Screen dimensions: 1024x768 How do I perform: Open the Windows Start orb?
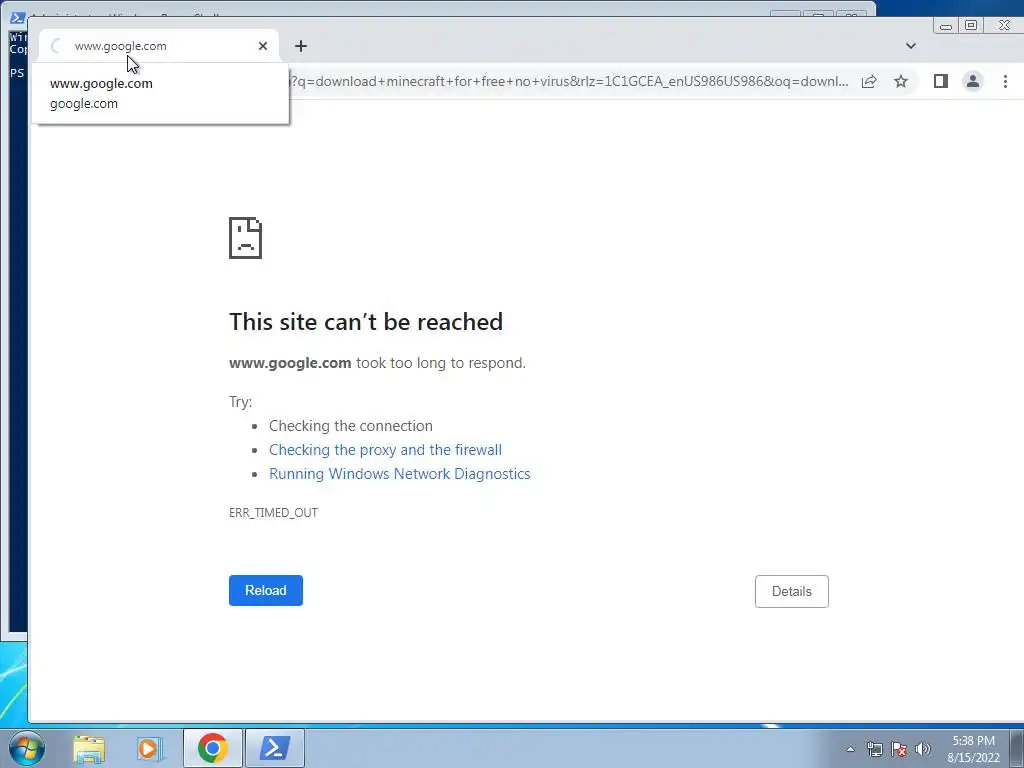[x=27, y=748]
